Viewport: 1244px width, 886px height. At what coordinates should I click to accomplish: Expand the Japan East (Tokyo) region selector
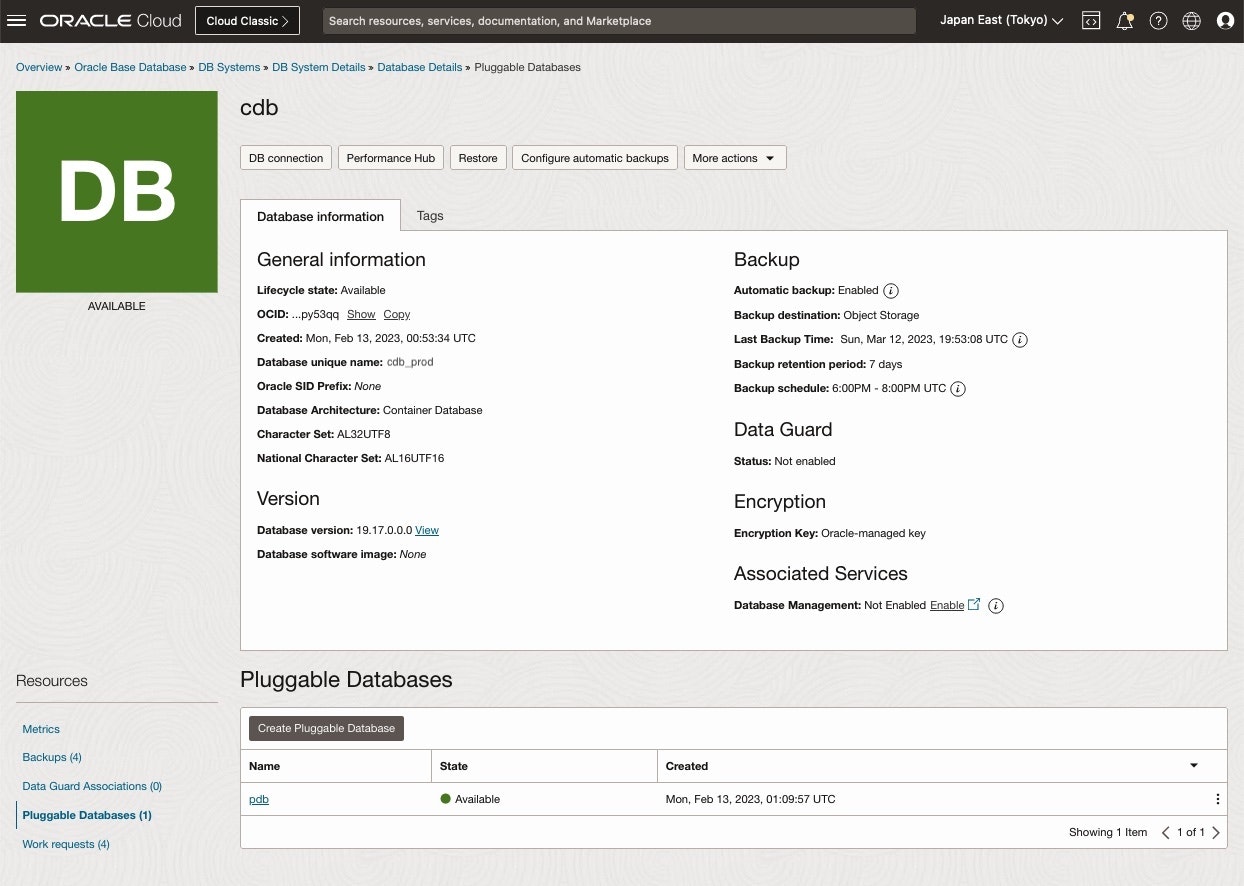coord(1001,21)
